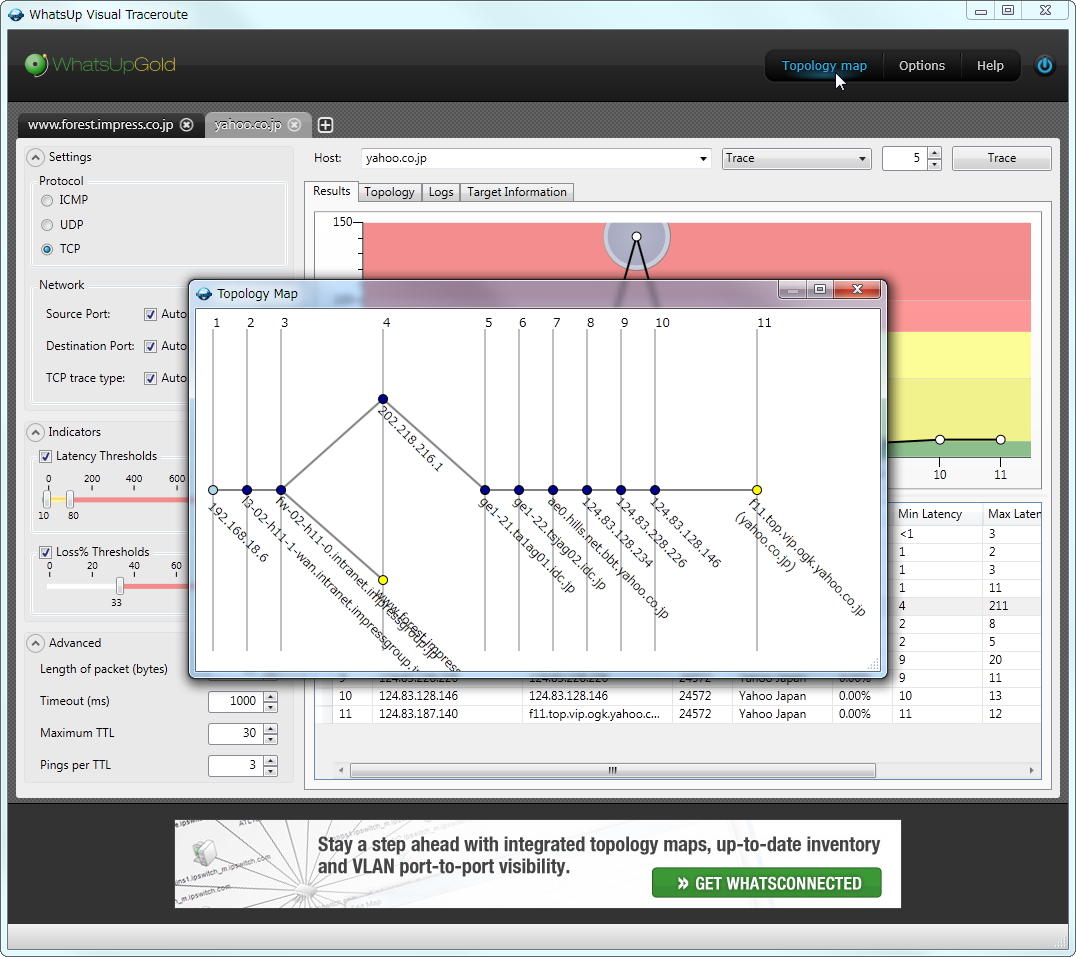This screenshot has width=1076, height=957.
Task: Click the Maximum TTL field
Action: click(236, 733)
